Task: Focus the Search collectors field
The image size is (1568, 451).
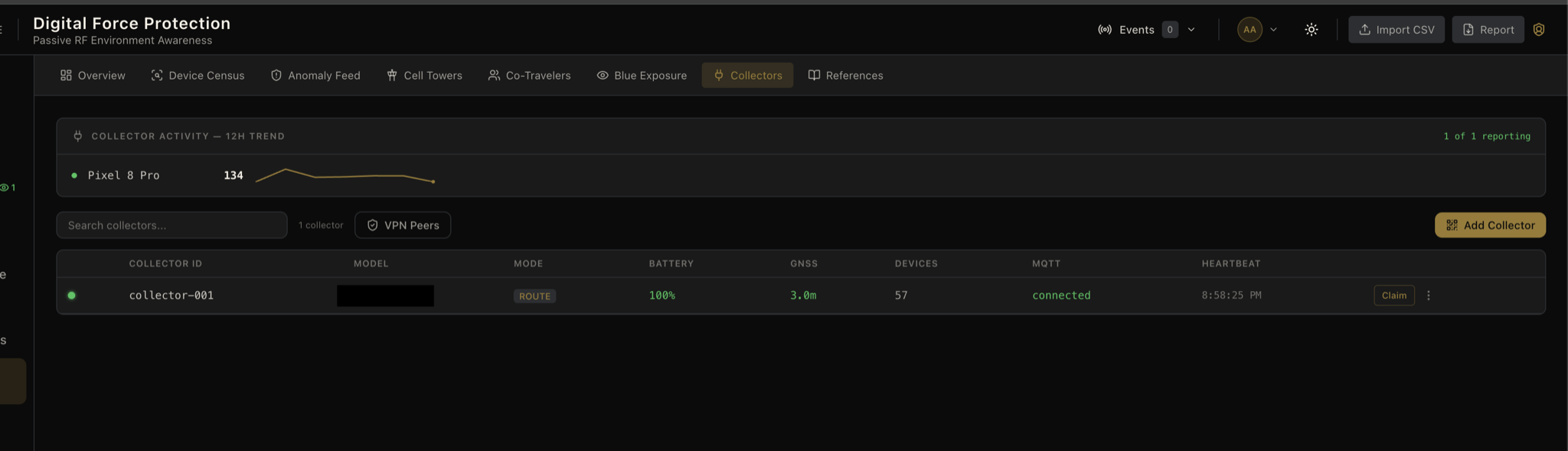Action: click(x=171, y=225)
